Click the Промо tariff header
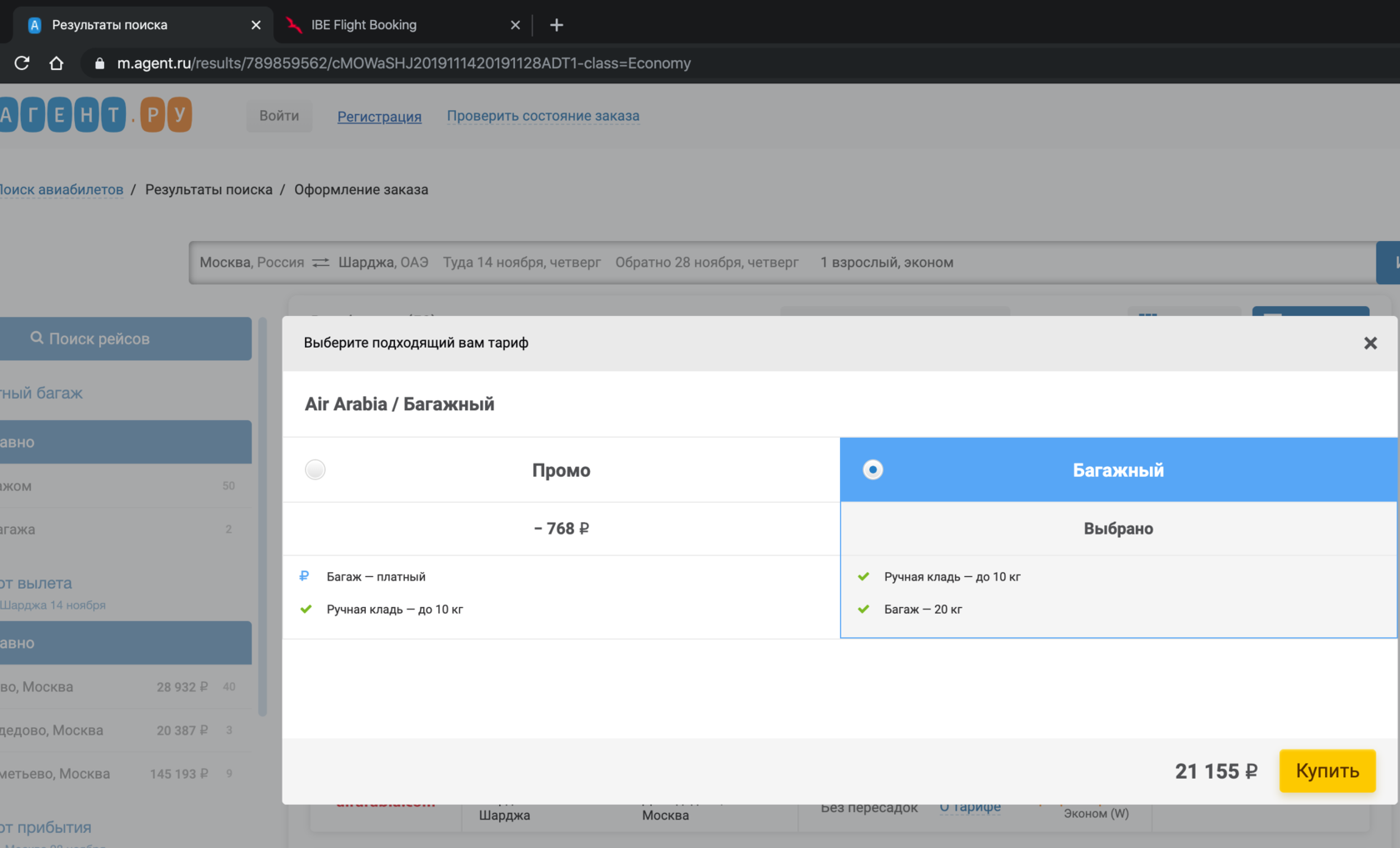 pyautogui.click(x=561, y=469)
